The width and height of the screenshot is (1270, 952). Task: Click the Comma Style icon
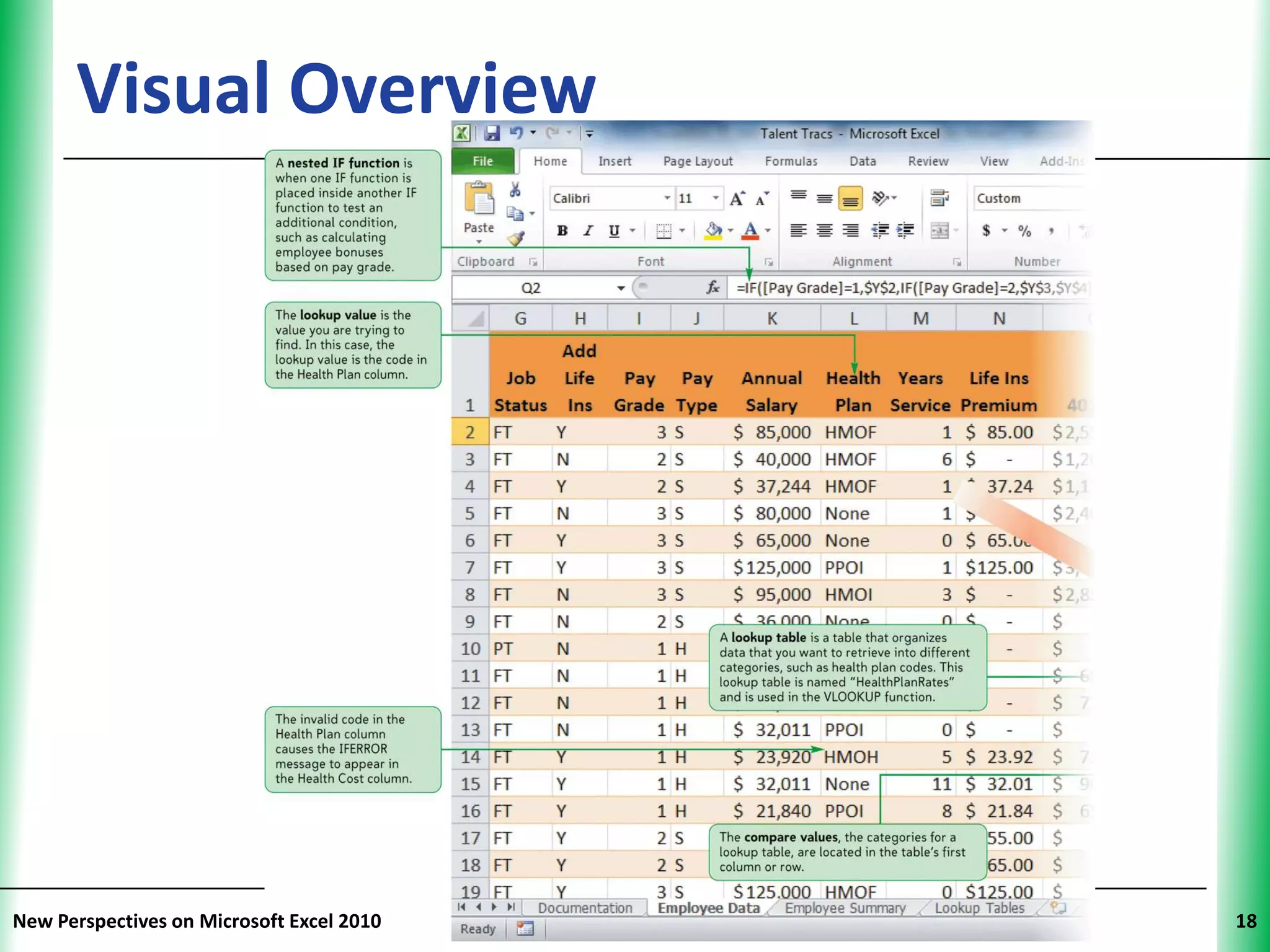point(1051,231)
